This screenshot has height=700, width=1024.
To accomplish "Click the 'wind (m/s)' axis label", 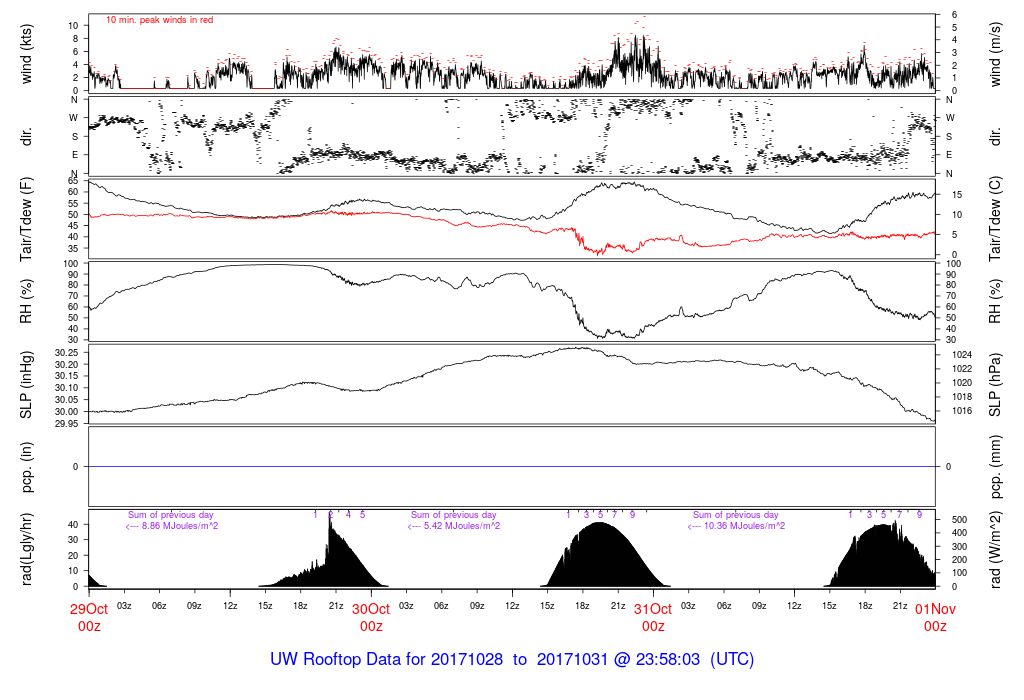I will pos(995,54).
